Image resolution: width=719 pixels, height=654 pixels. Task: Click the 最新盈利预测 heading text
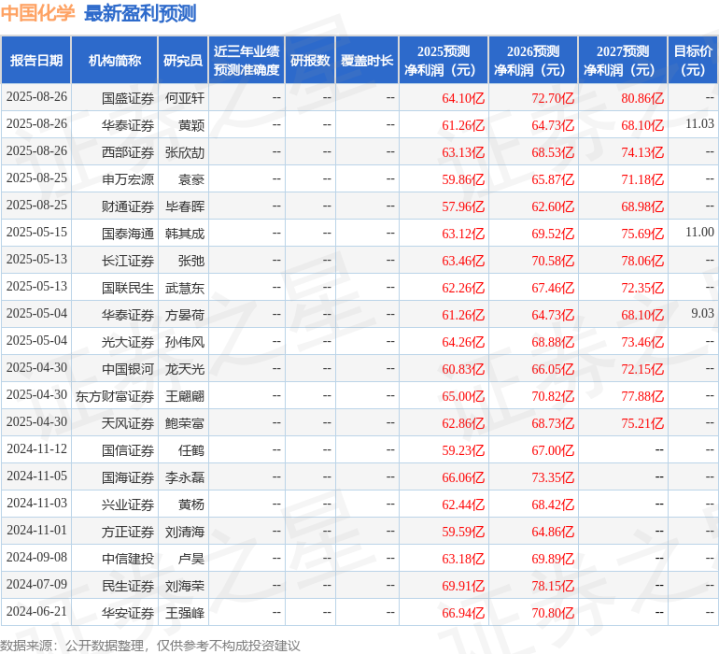pyautogui.click(x=140, y=14)
